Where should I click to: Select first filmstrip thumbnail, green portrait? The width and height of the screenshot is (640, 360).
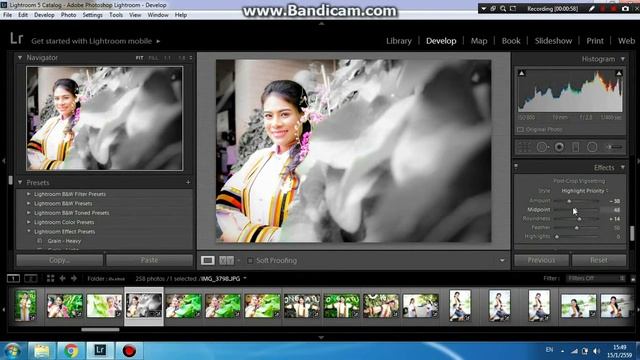click(25, 304)
